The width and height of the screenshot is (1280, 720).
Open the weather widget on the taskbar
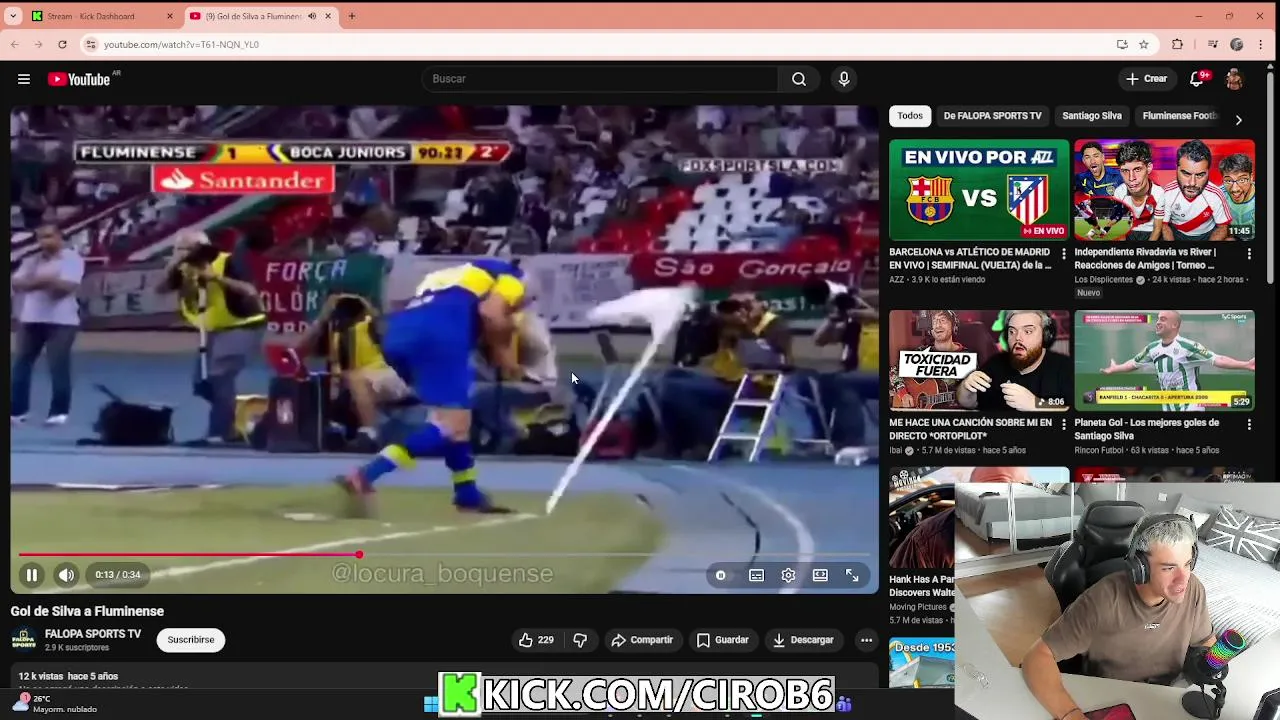click(x=55, y=704)
